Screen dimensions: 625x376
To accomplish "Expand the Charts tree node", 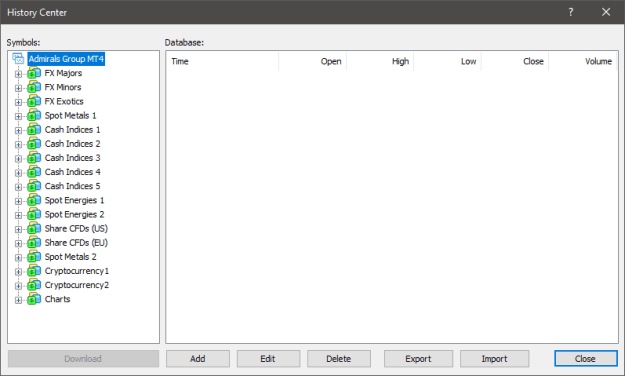I will pyautogui.click(x=18, y=300).
